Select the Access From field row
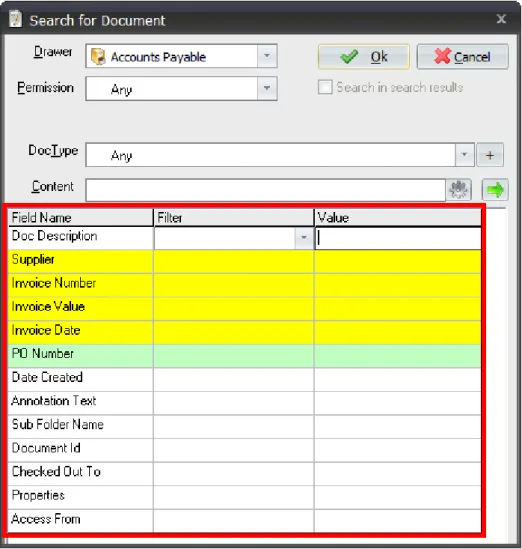 (244, 521)
